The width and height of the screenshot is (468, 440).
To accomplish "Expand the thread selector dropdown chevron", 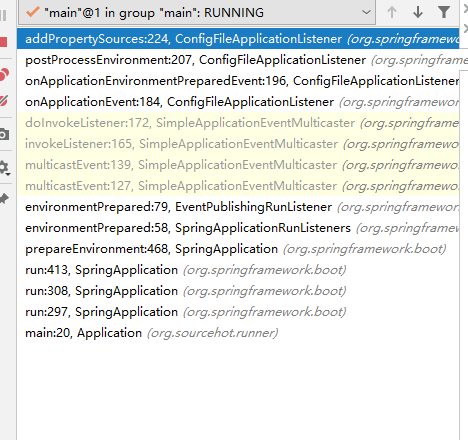I will click(366, 13).
